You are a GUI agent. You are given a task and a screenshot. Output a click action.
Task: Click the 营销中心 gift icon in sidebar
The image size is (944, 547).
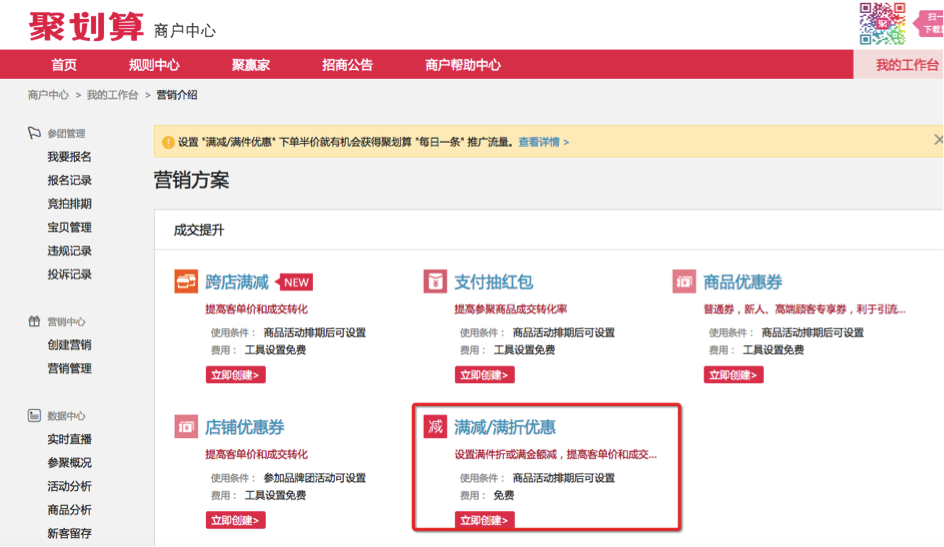coord(34,321)
